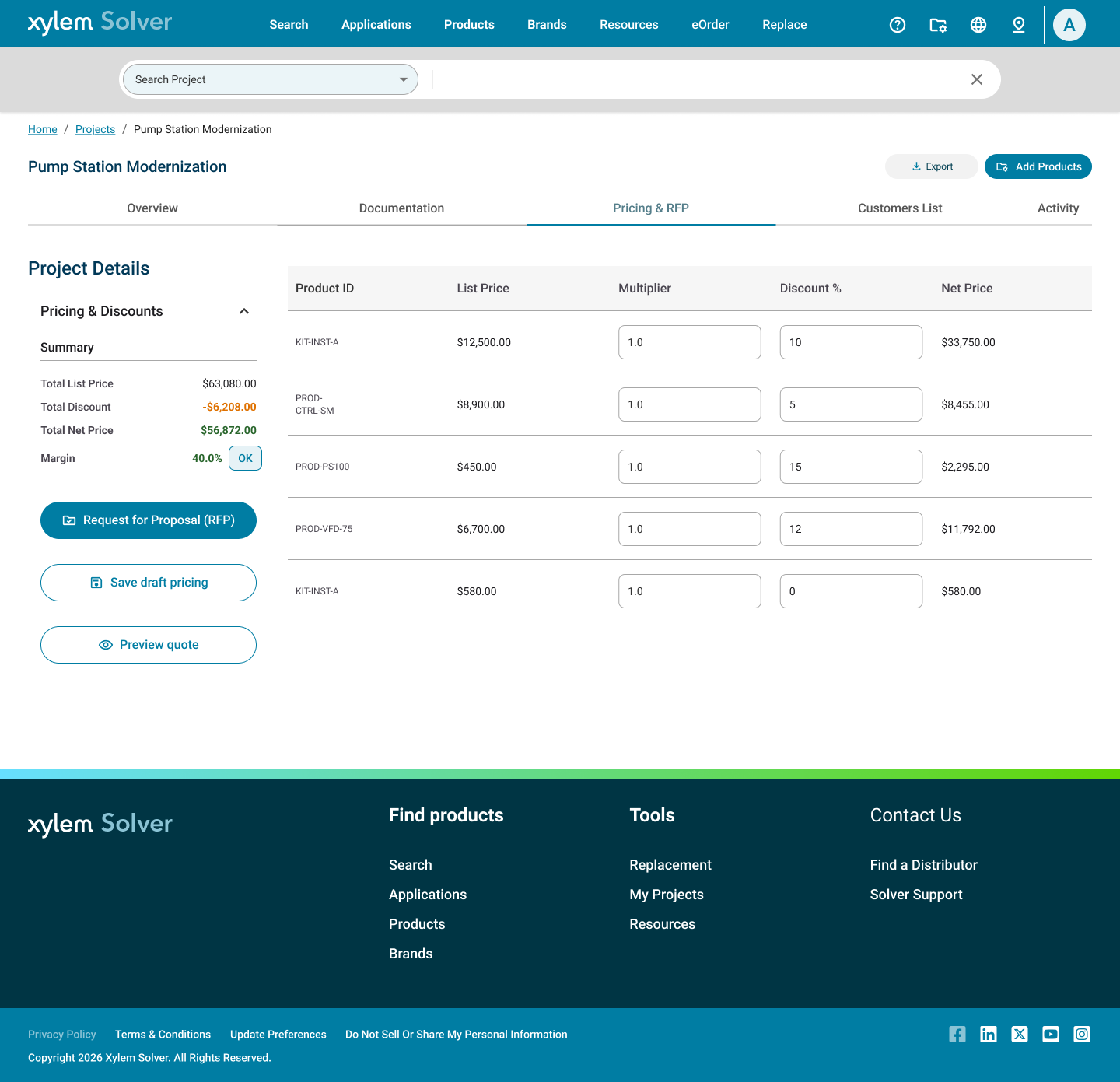Image resolution: width=1120 pixels, height=1082 pixels.
Task: Click the Instagram icon in the footer
Action: 1081,1034
